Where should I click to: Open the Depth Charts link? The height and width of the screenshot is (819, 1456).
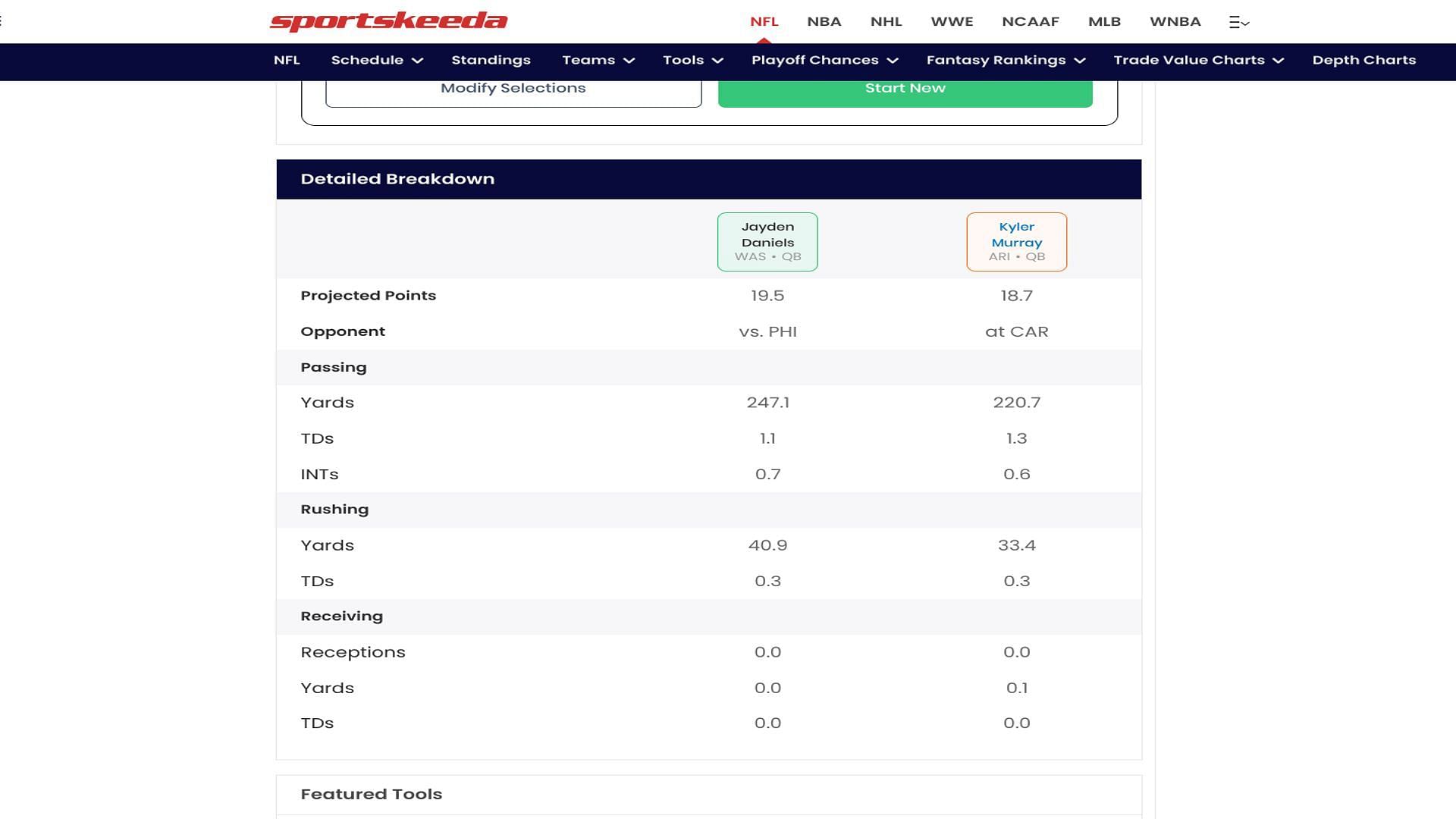coord(1363,60)
